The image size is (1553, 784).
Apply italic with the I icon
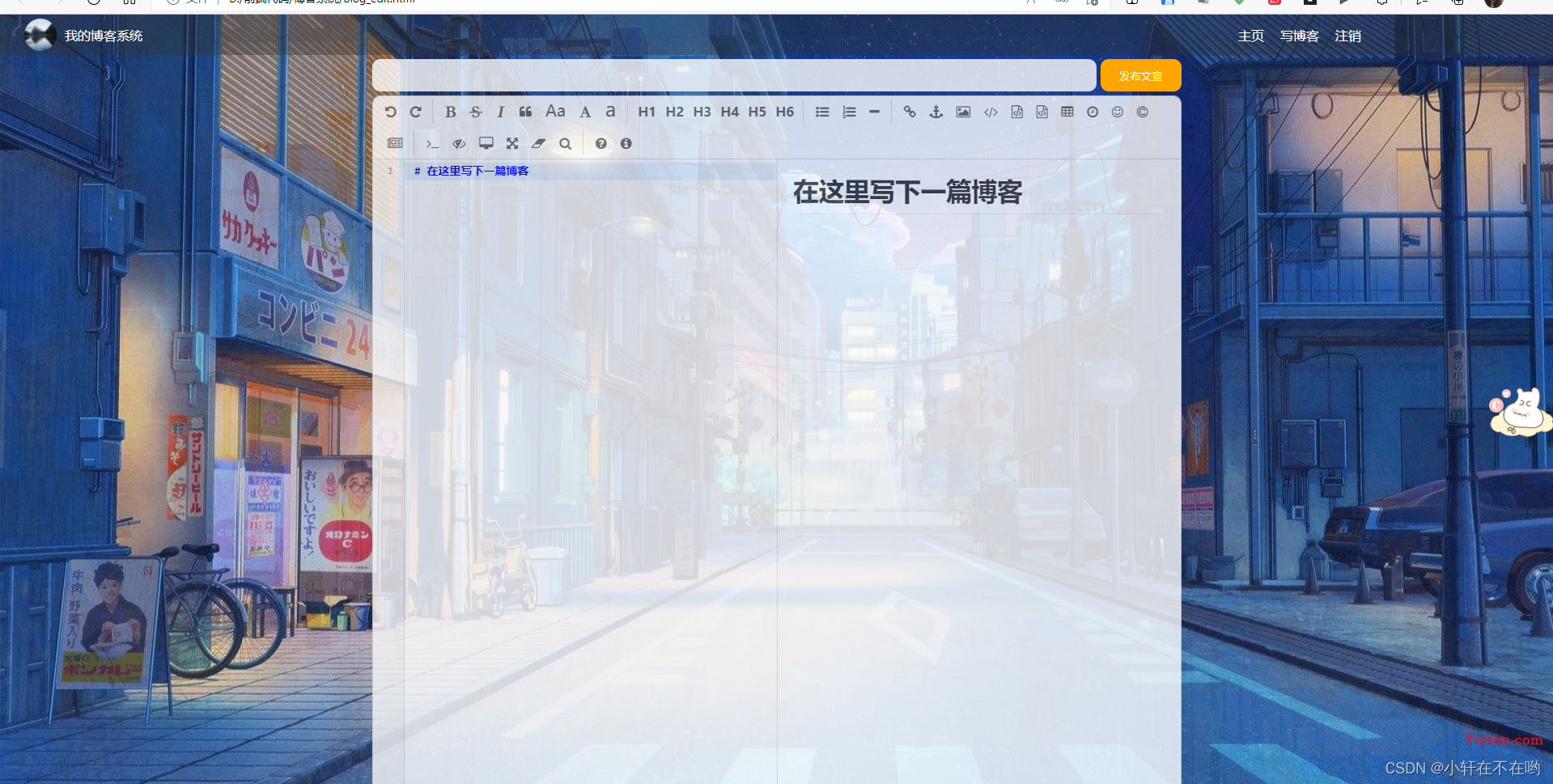500,112
